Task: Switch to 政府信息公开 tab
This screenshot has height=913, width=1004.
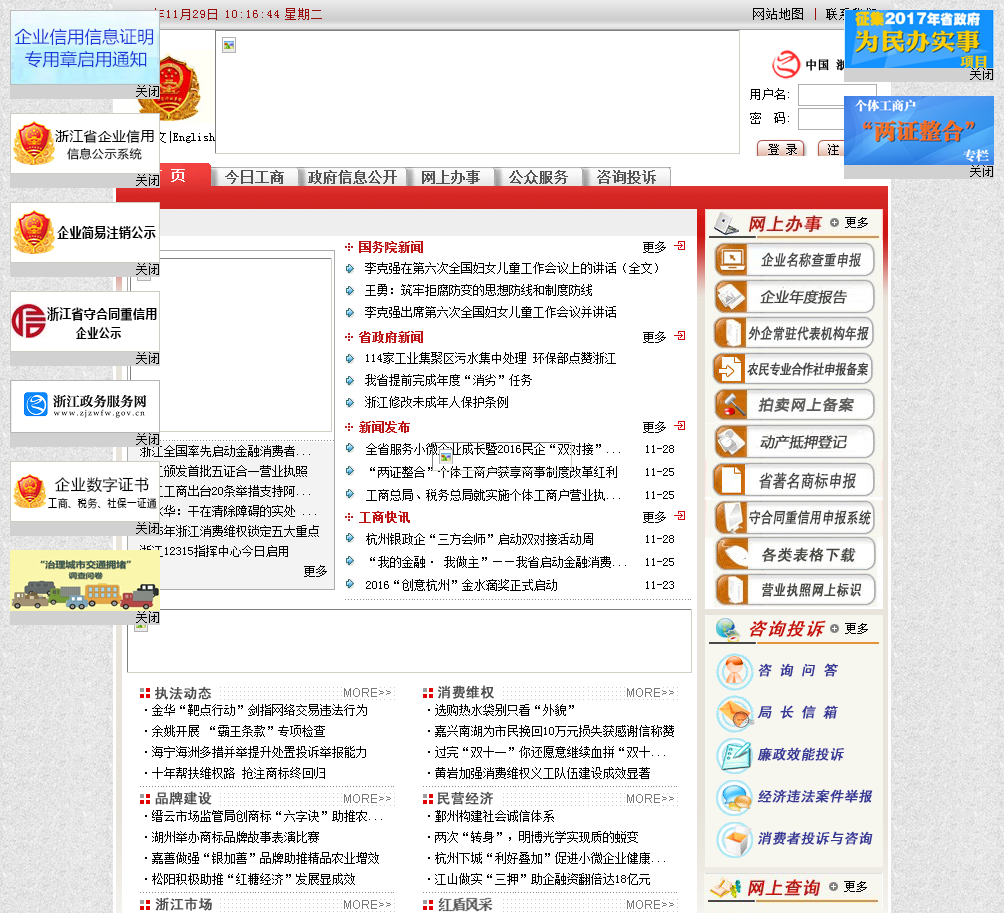Action: point(352,177)
